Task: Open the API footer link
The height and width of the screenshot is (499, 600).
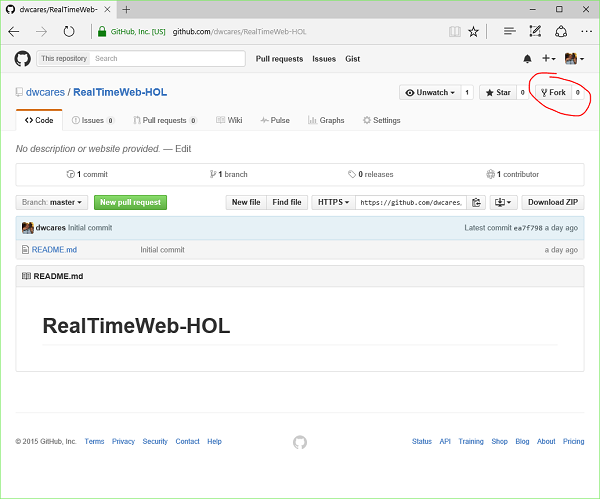Action: pos(445,441)
